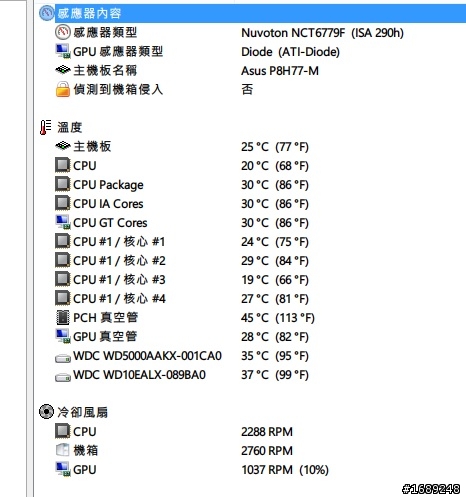Select the GPU 真空管 label

105,337
